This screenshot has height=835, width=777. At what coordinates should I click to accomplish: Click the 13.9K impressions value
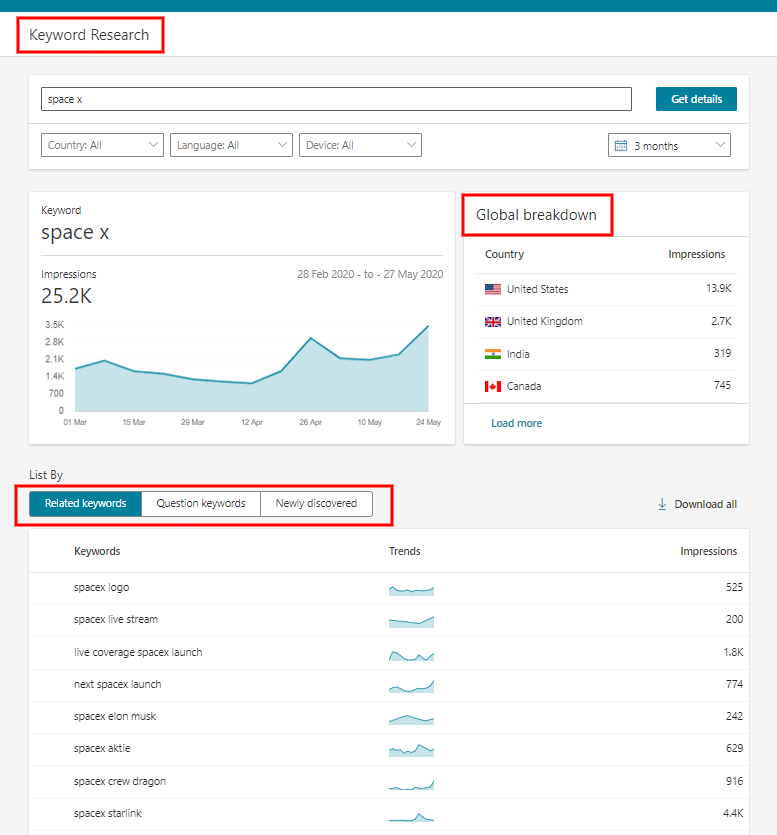tap(718, 288)
